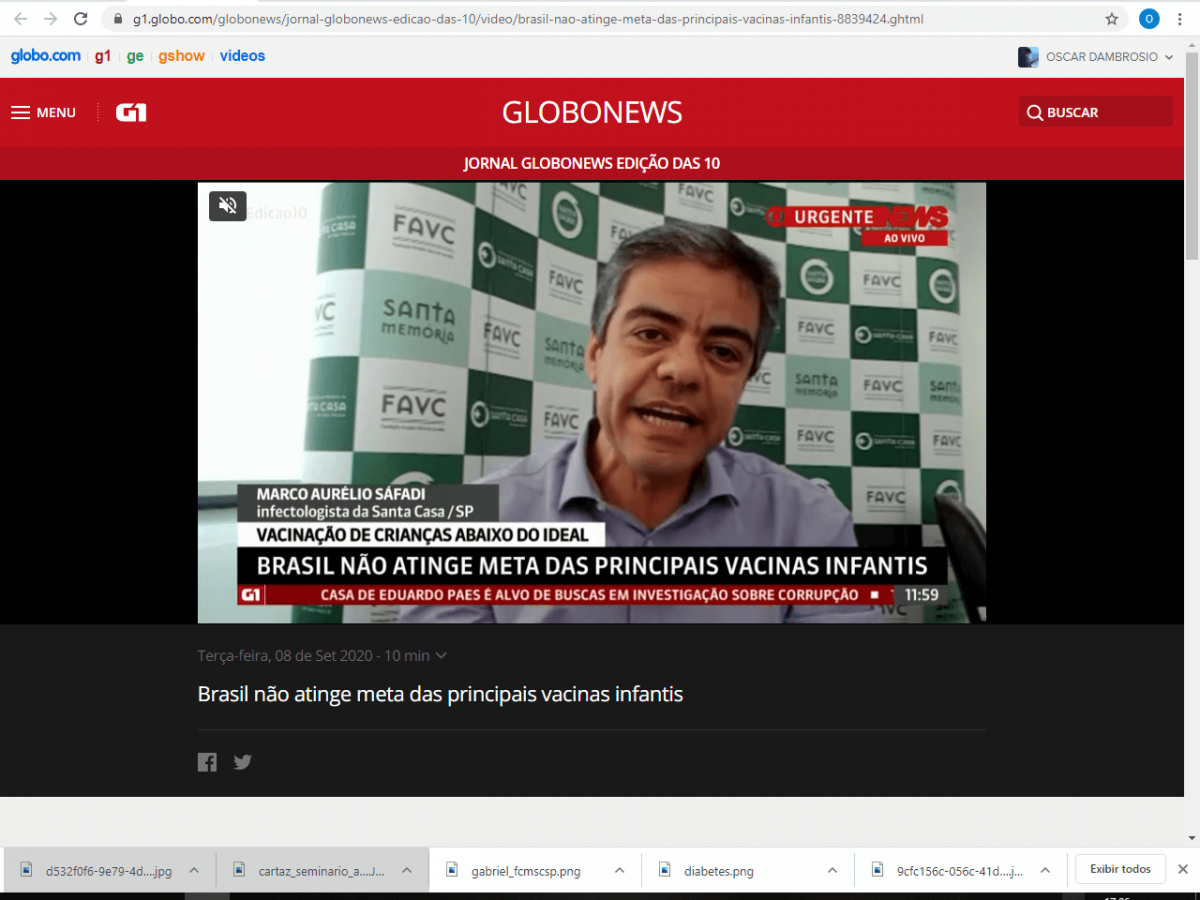Expand options for the 9cfc156c download
The image size is (1200, 900).
point(1045,870)
